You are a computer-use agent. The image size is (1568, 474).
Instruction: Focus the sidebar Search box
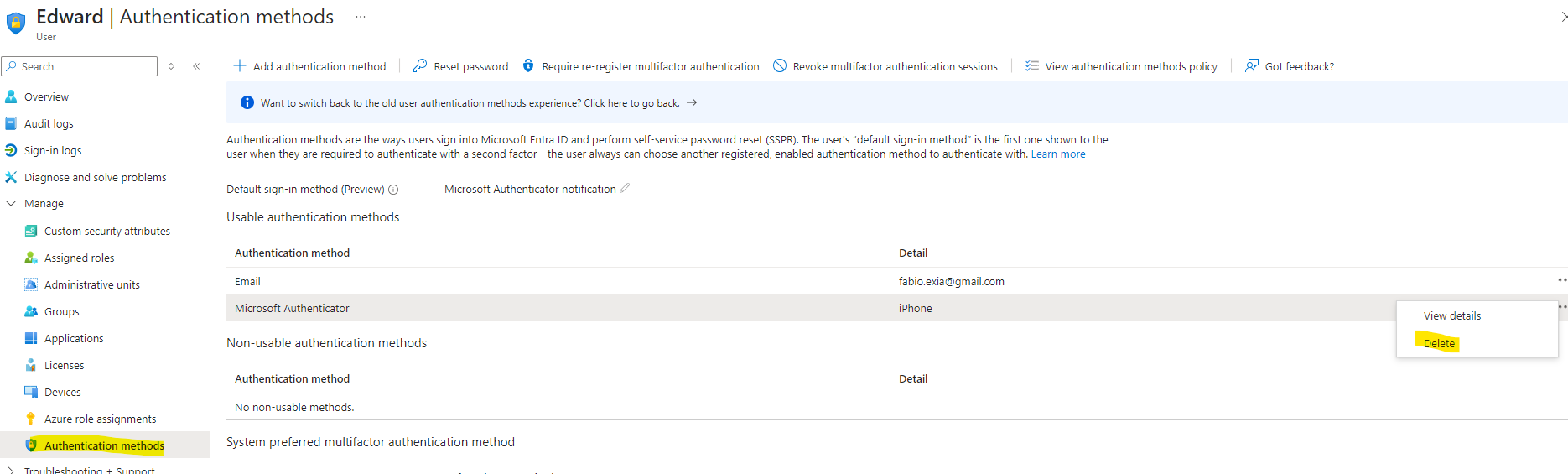tap(80, 66)
